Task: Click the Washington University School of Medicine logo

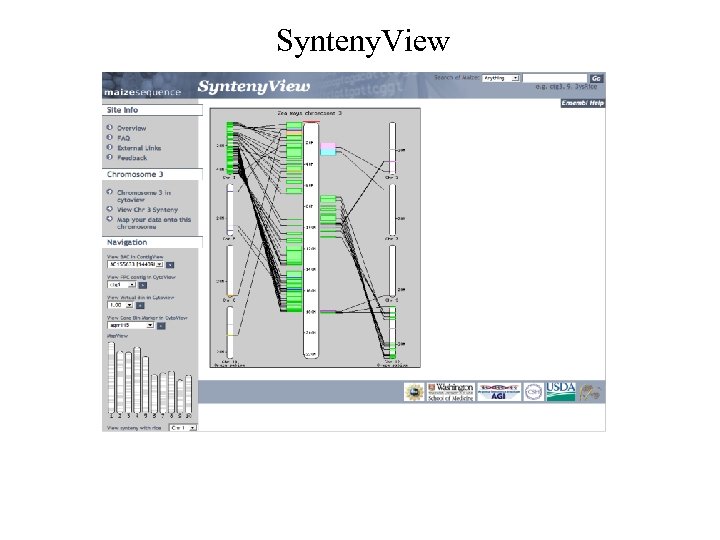Action: (450, 392)
